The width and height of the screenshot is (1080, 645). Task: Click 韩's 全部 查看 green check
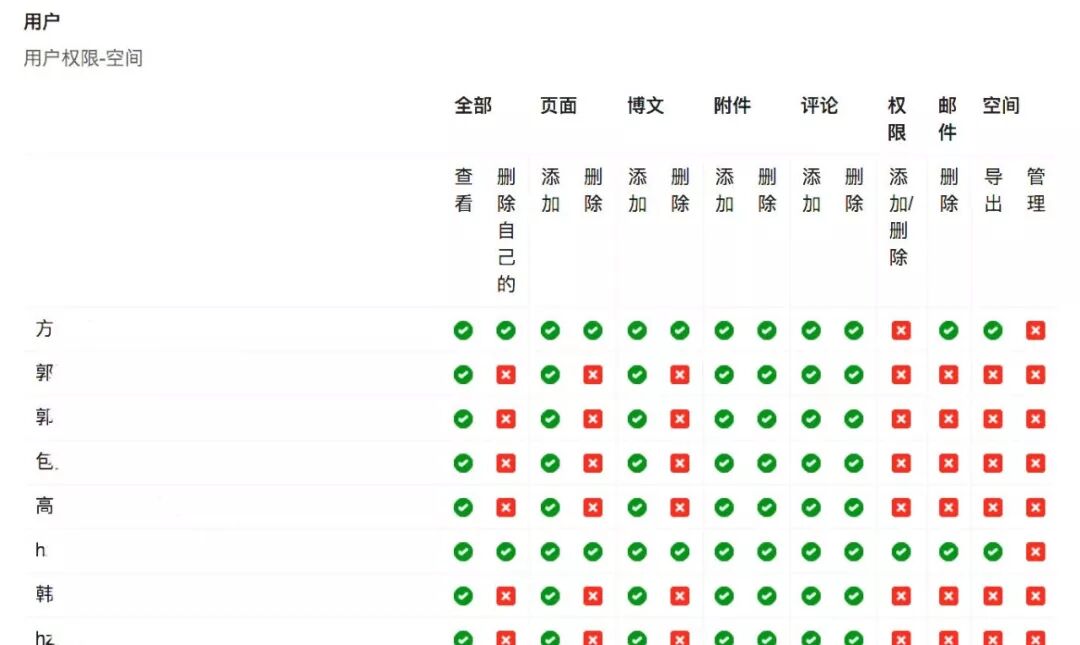(463, 595)
